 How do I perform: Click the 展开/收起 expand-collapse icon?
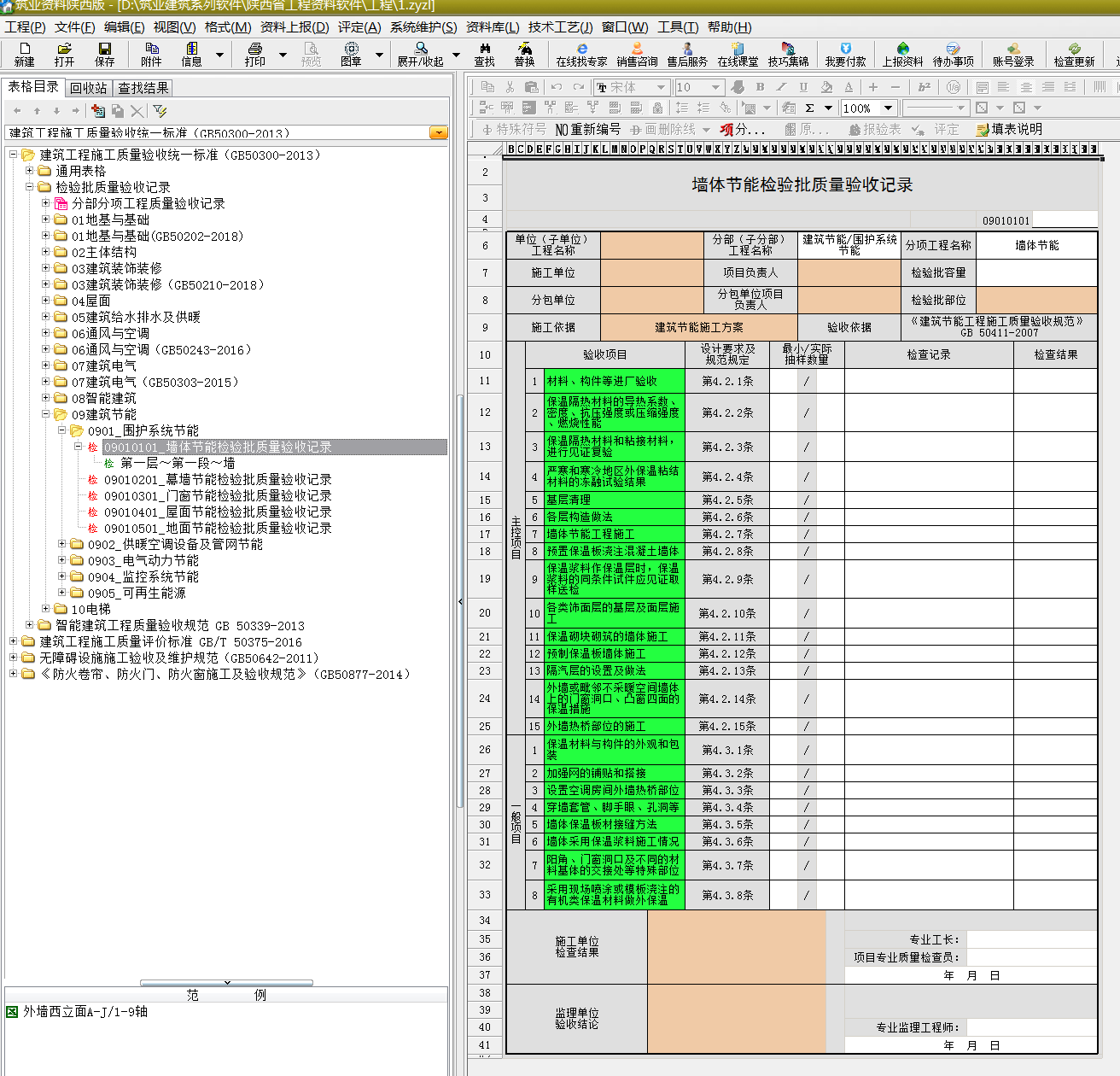(x=421, y=55)
